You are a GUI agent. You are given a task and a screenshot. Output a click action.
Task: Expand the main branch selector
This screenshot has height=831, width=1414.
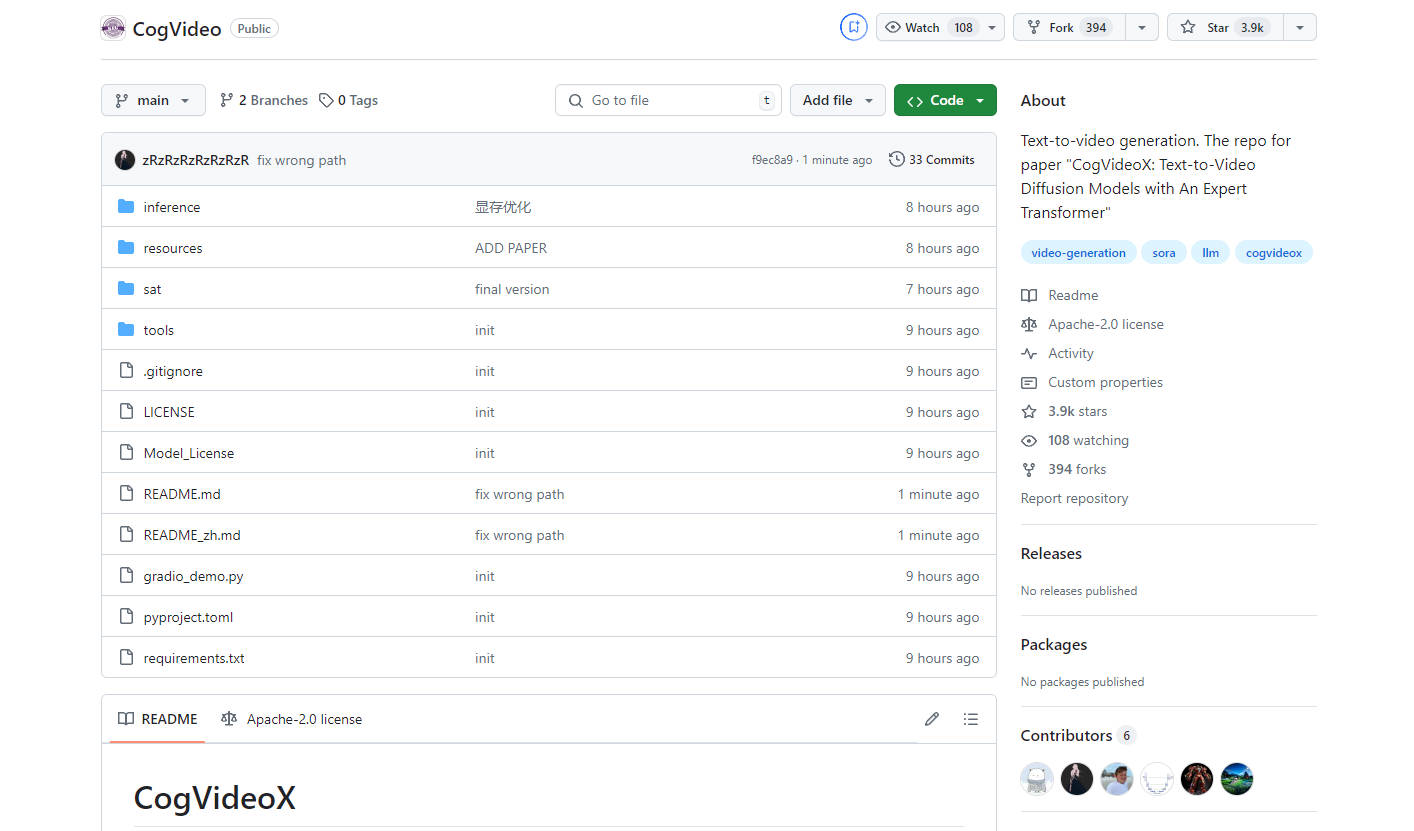point(153,100)
